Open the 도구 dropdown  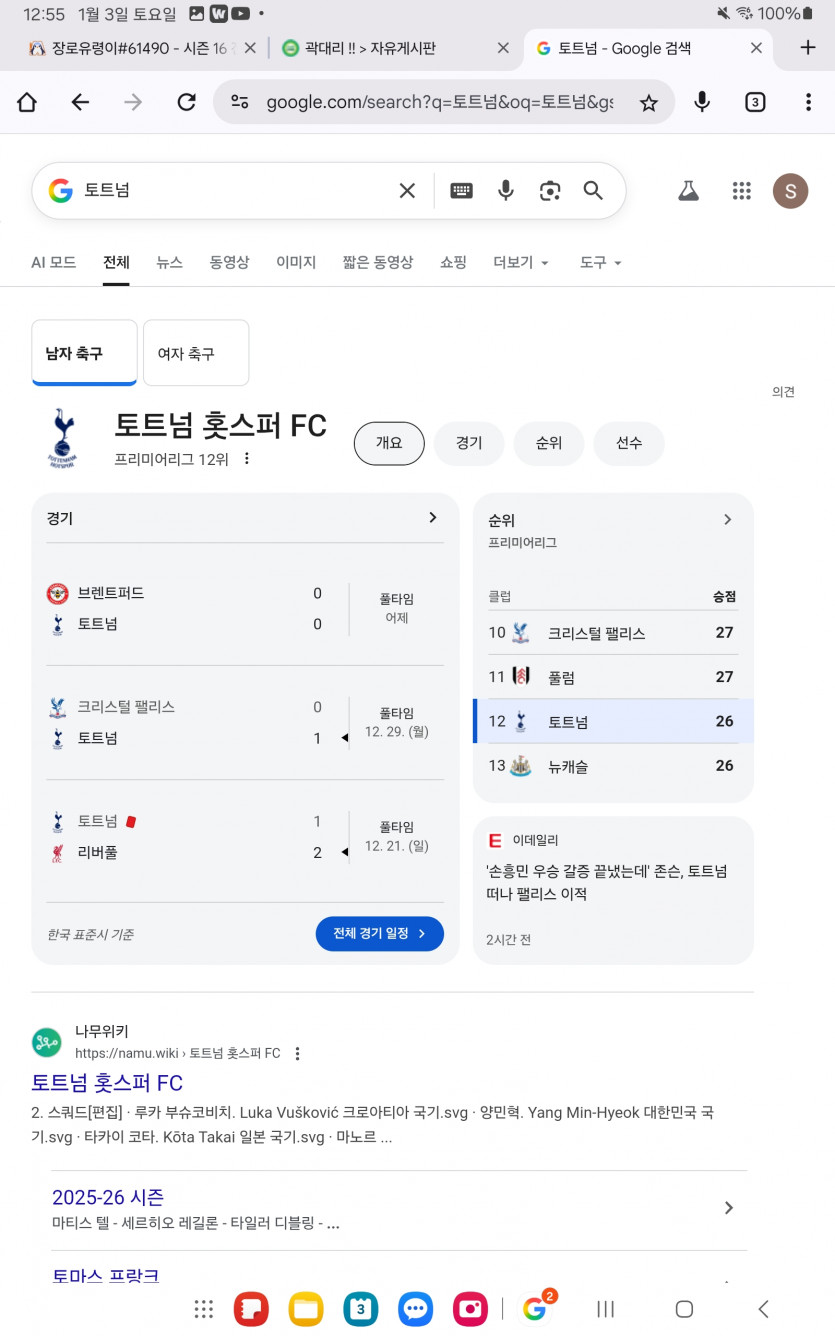[598, 262]
